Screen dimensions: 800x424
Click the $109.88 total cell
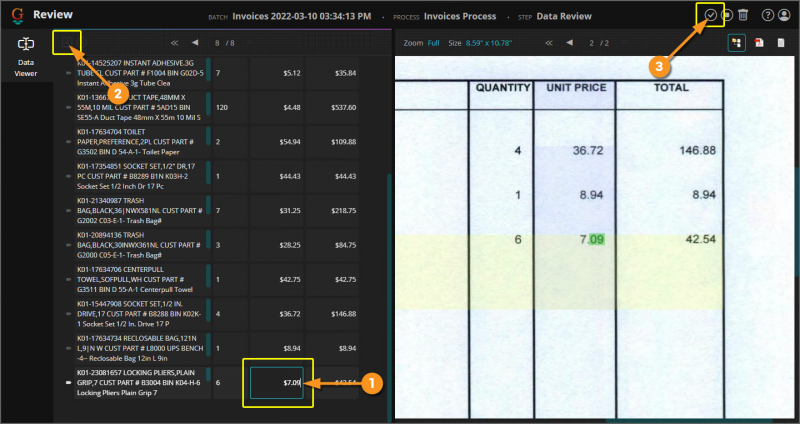[332, 142]
